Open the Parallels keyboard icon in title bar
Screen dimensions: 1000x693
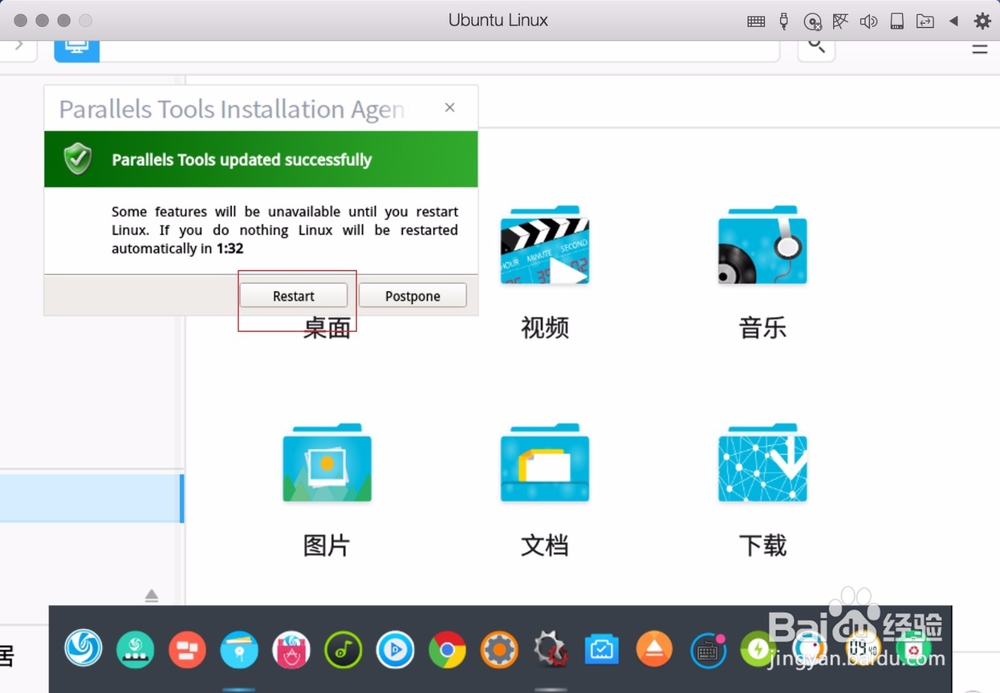756,21
